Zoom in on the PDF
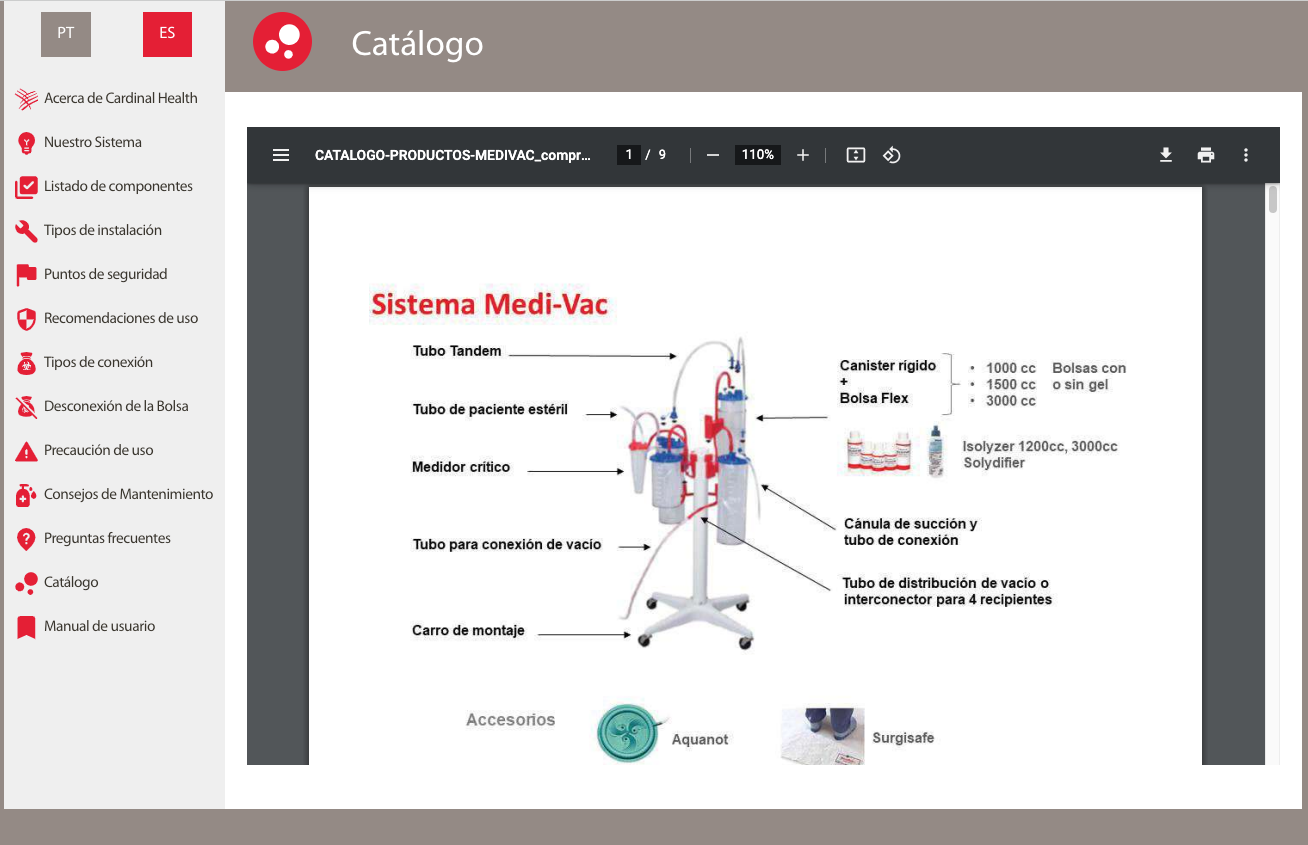The height and width of the screenshot is (845, 1308). click(x=802, y=155)
